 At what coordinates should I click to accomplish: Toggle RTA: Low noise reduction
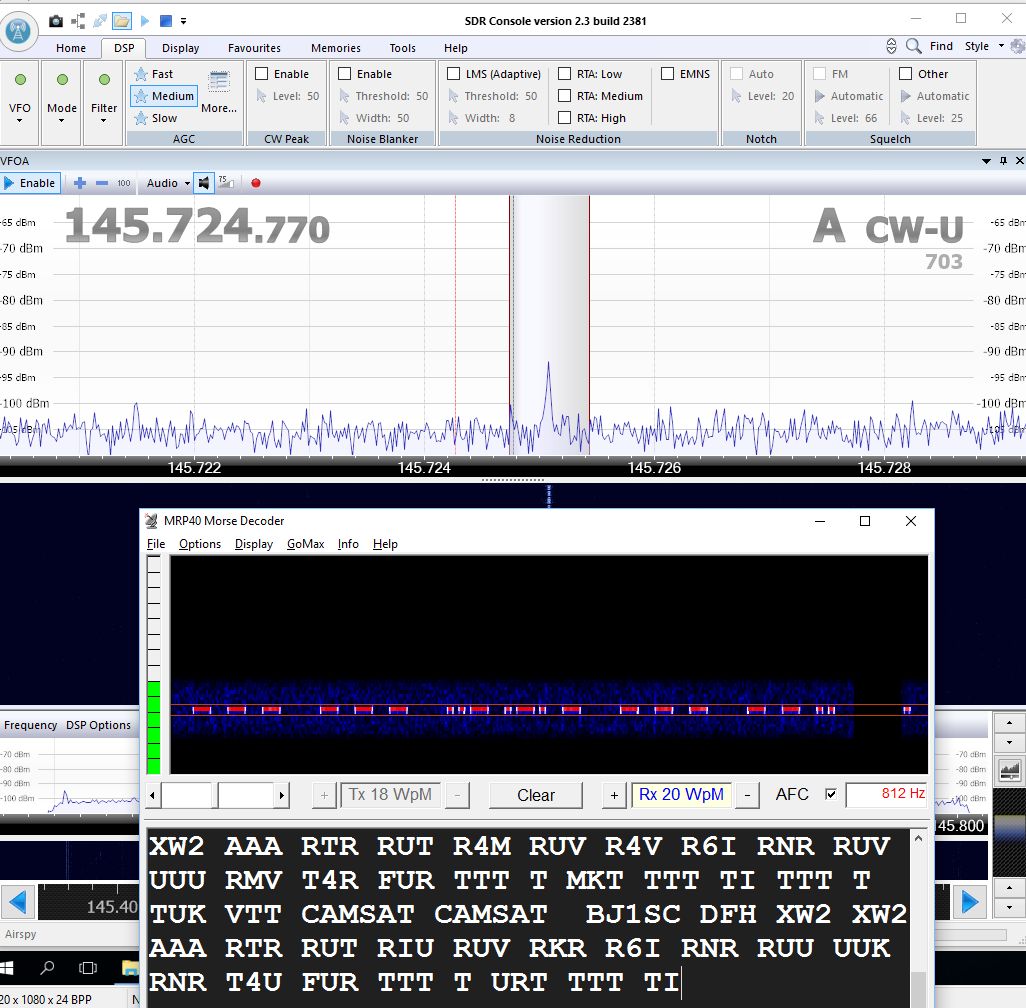coord(565,74)
